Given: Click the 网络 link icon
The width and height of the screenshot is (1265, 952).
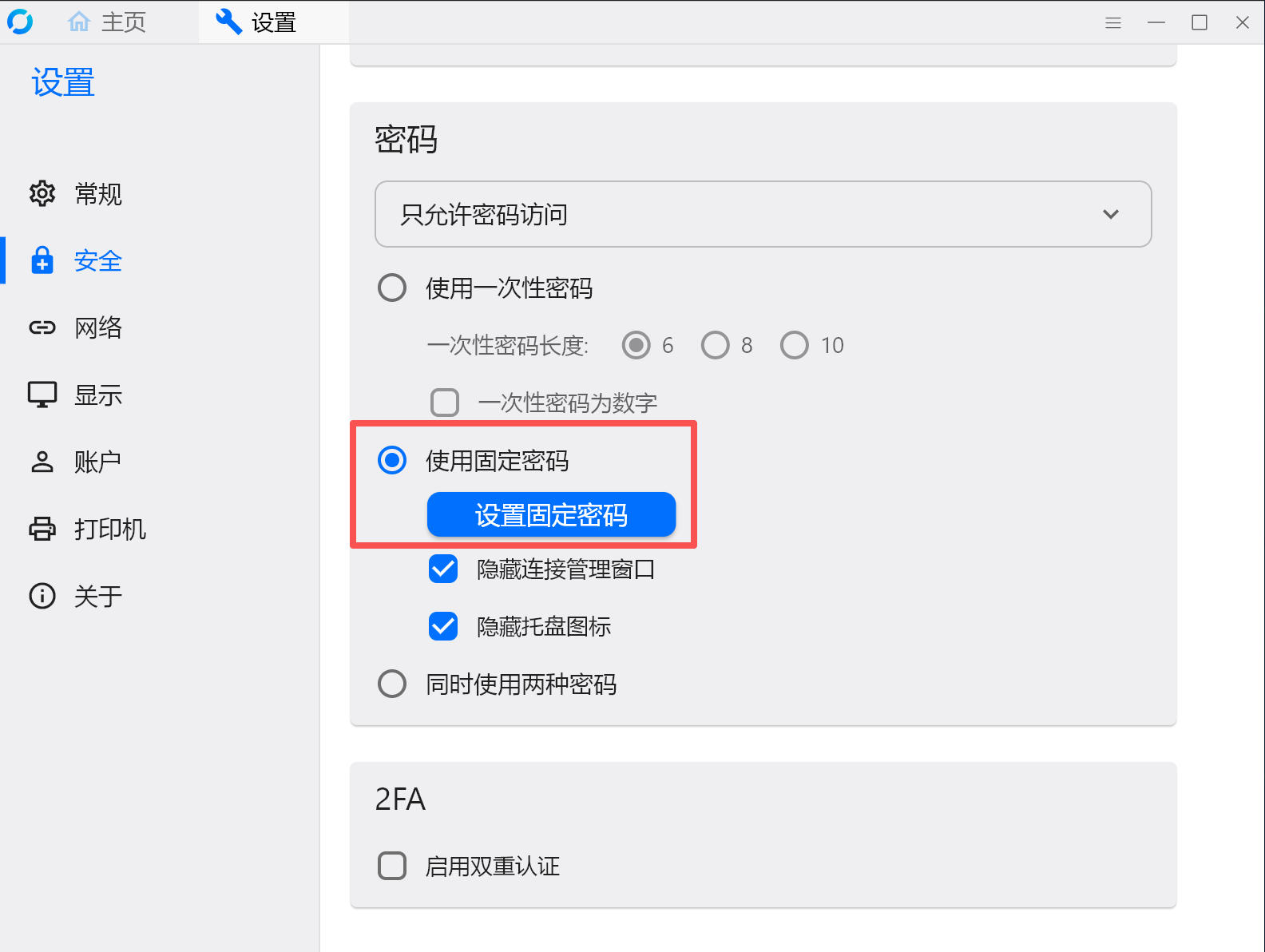Looking at the screenshot, I should [42, 327].
